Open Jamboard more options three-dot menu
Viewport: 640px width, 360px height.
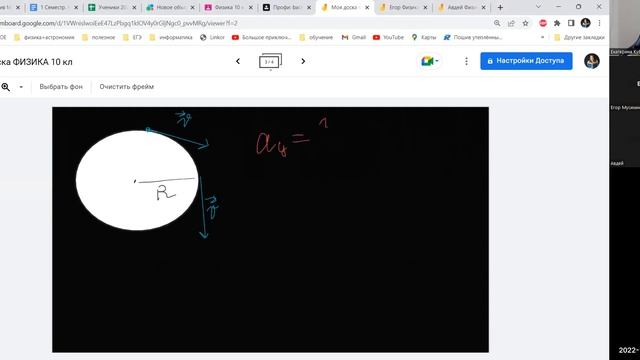tap(466, 61)
